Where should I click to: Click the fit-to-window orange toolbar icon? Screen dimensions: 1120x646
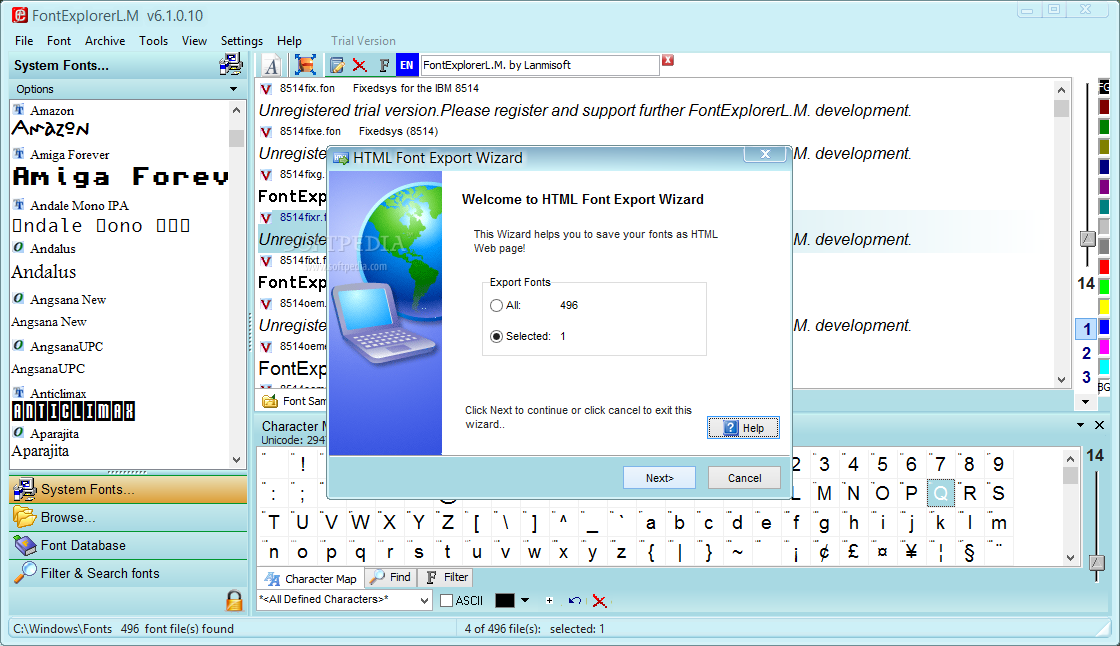pos(305,65)
